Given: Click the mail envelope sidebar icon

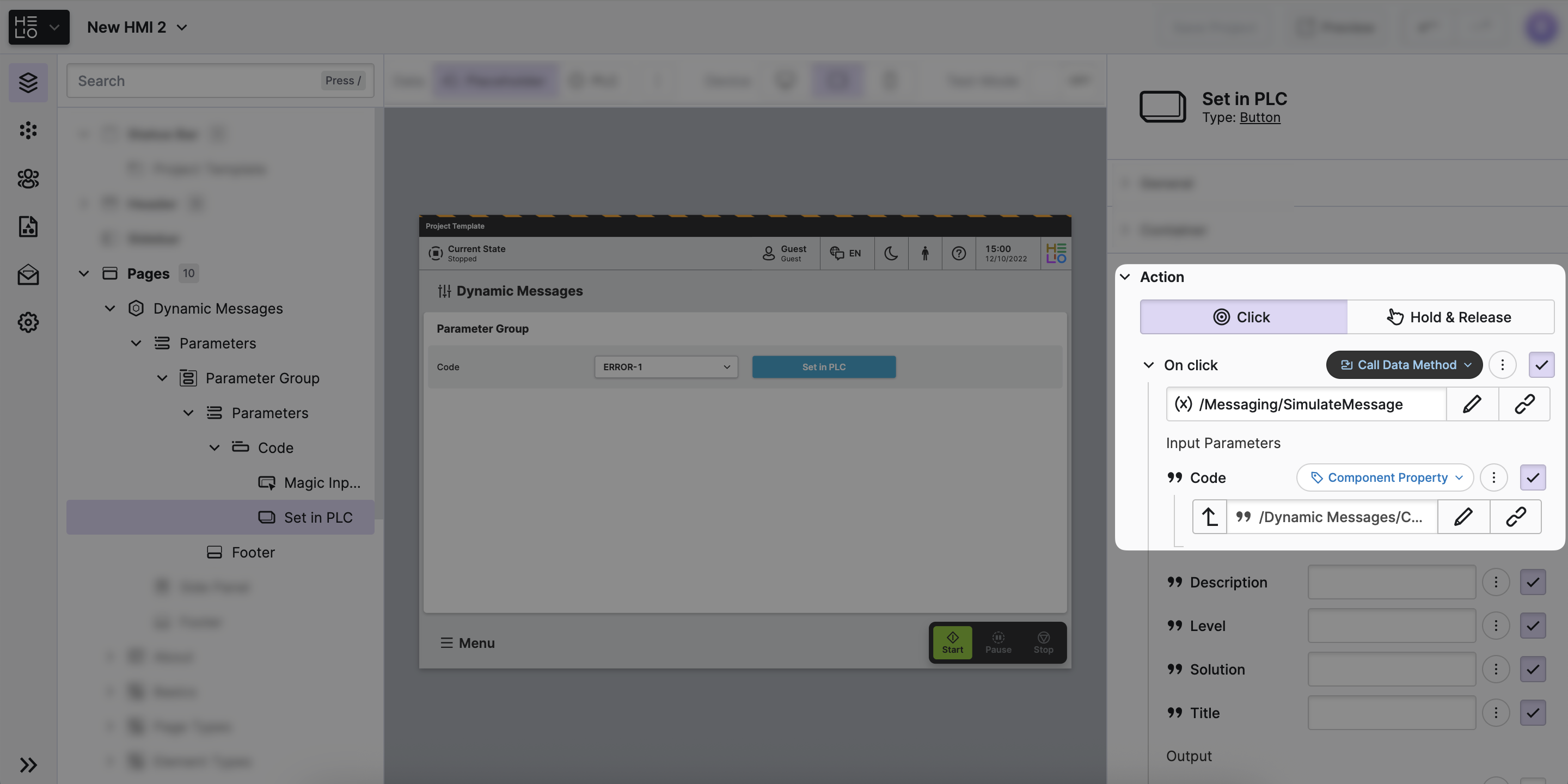Looking at the screenshot, I should pyautogui.click(x=28, y=274).
